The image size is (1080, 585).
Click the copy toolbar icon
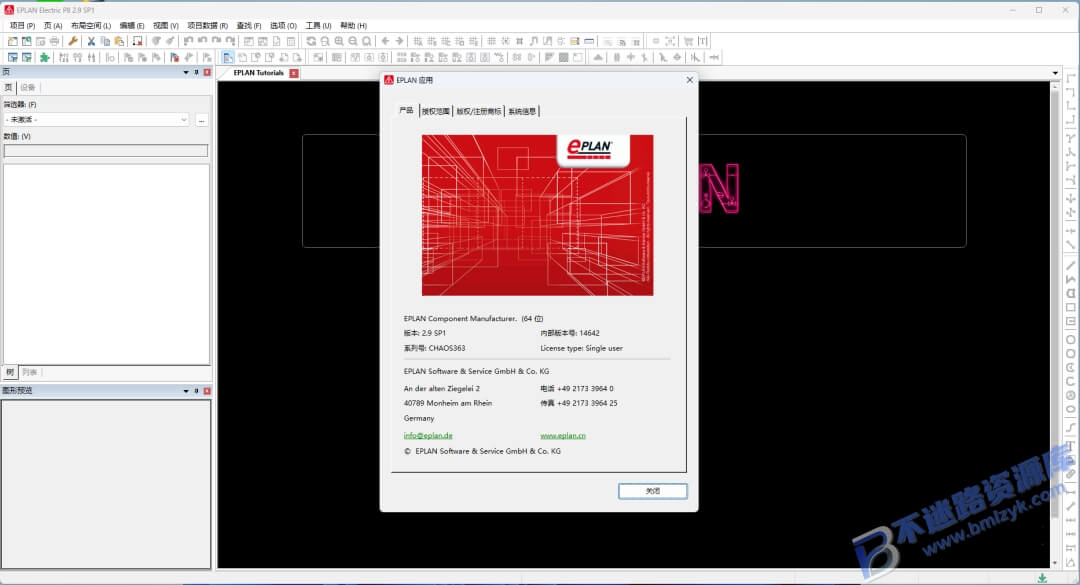pyautogui.click(x=105, y=41)
